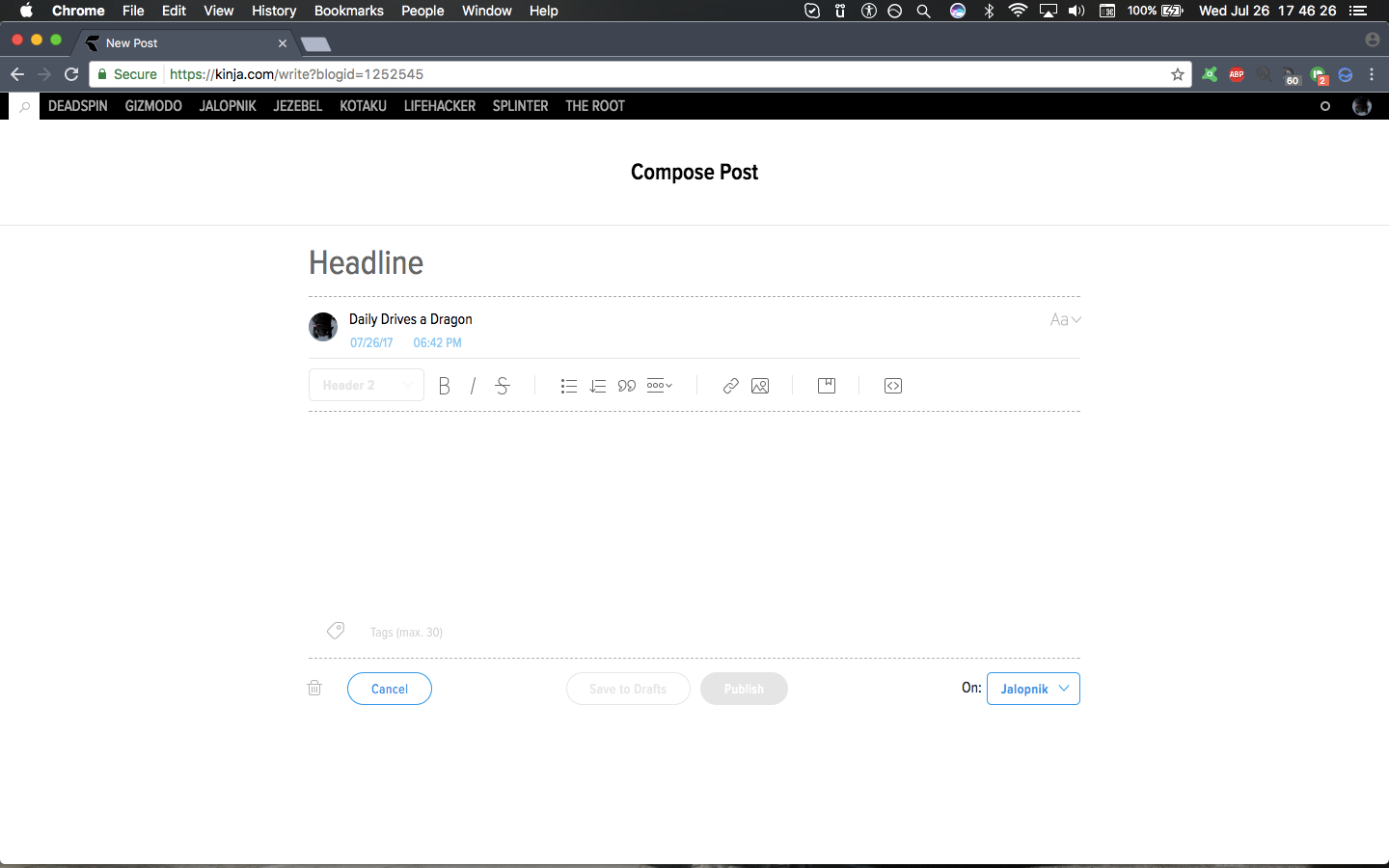Screen dimensions: 1389x868
Task: Click the Secure site info label
Action: pyautogui.click(x=126, y=74)
